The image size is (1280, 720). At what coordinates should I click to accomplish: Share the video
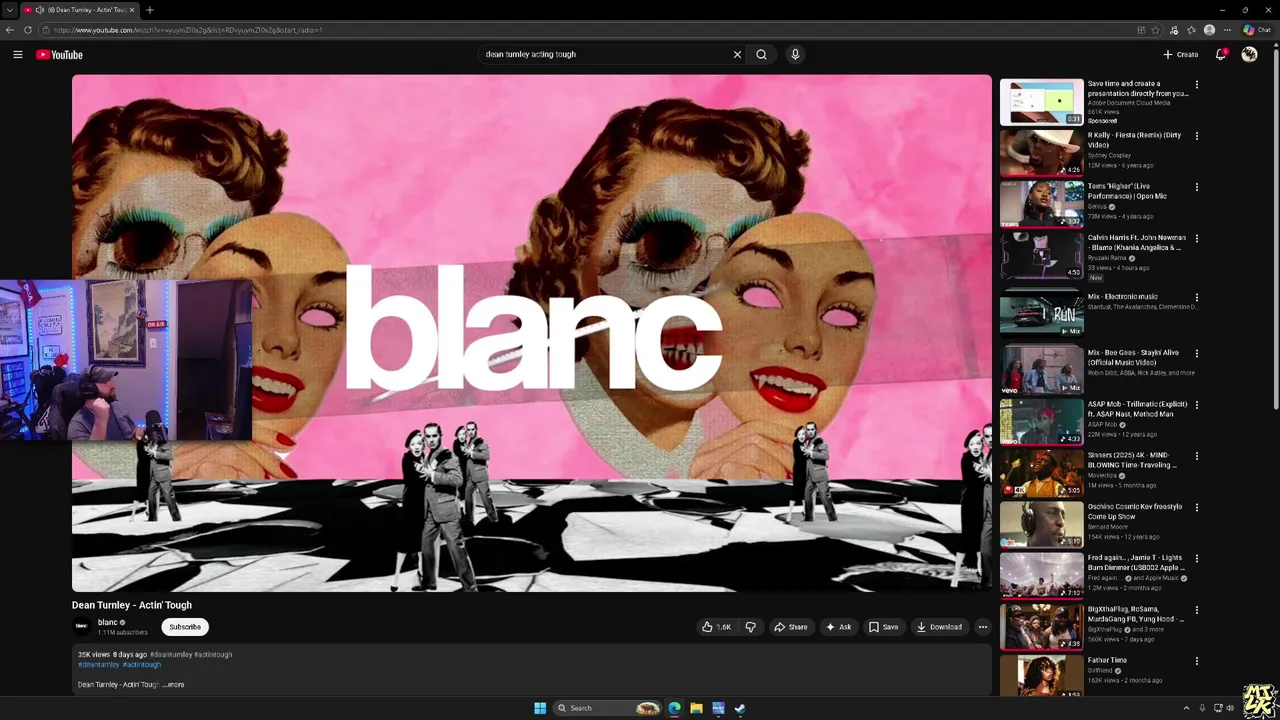790,627
